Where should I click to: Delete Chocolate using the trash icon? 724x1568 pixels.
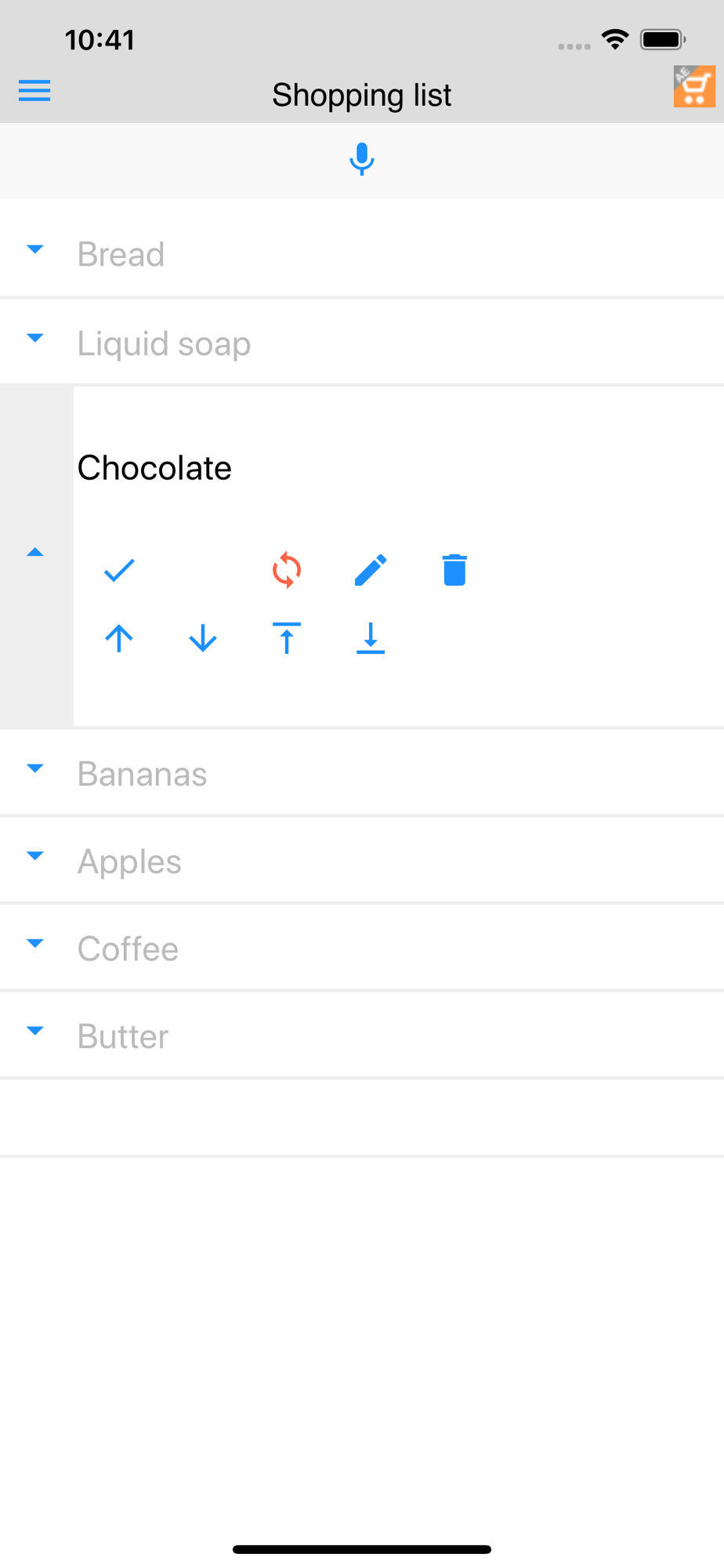[454, 570]
